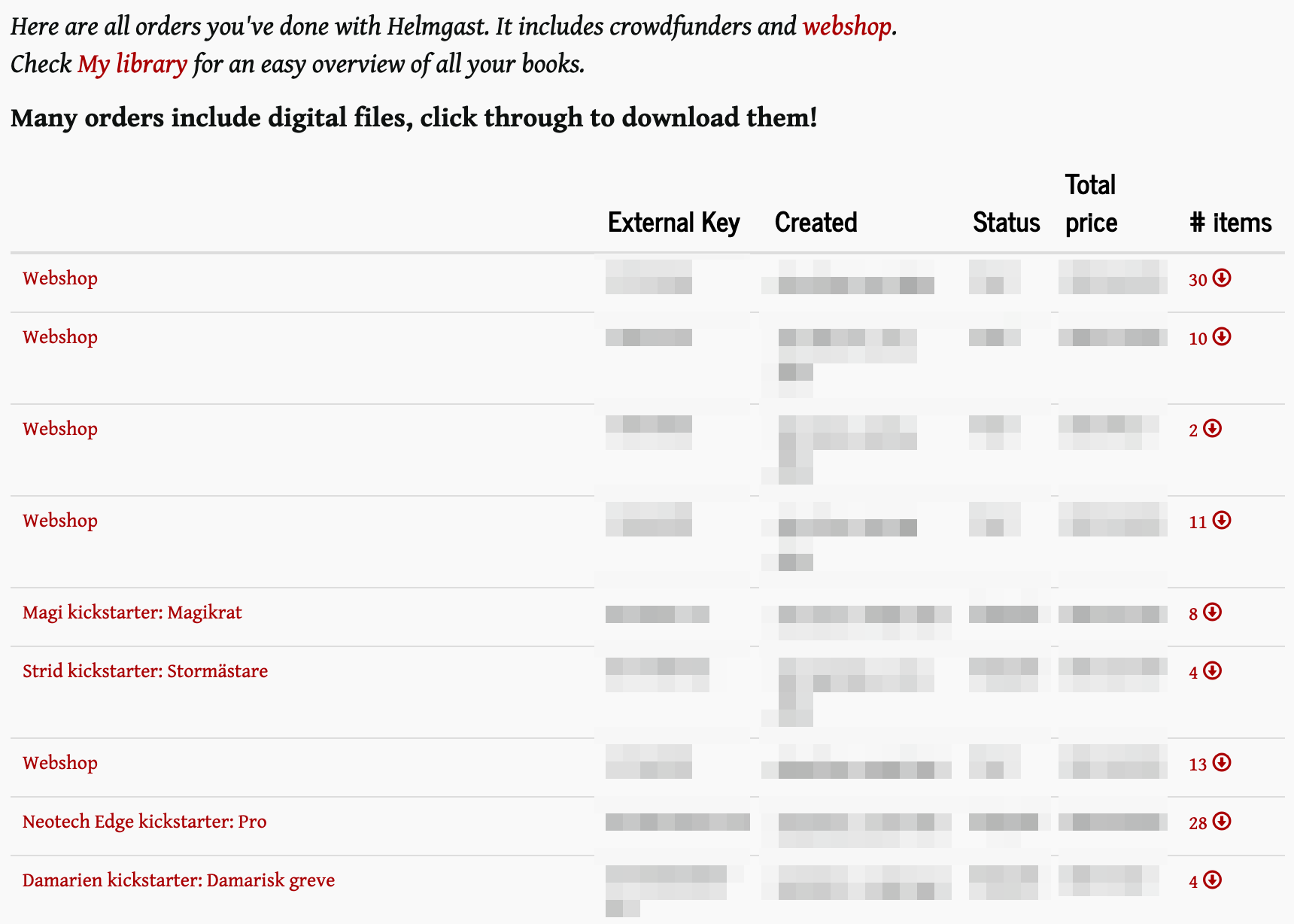Click the External Key column header

(x=674, y=223)
